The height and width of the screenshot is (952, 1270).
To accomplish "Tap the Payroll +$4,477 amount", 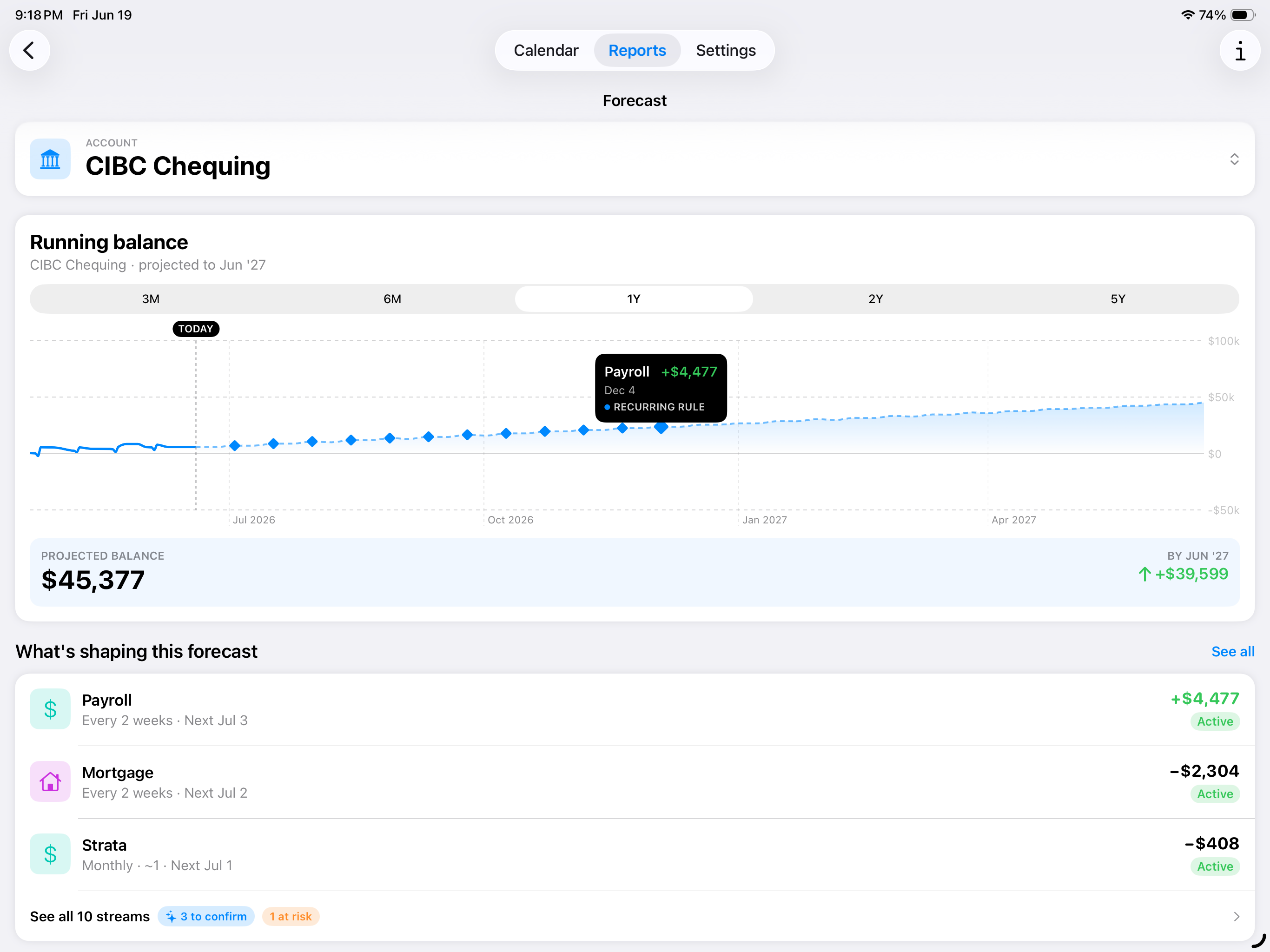I will click(1204, 699).
